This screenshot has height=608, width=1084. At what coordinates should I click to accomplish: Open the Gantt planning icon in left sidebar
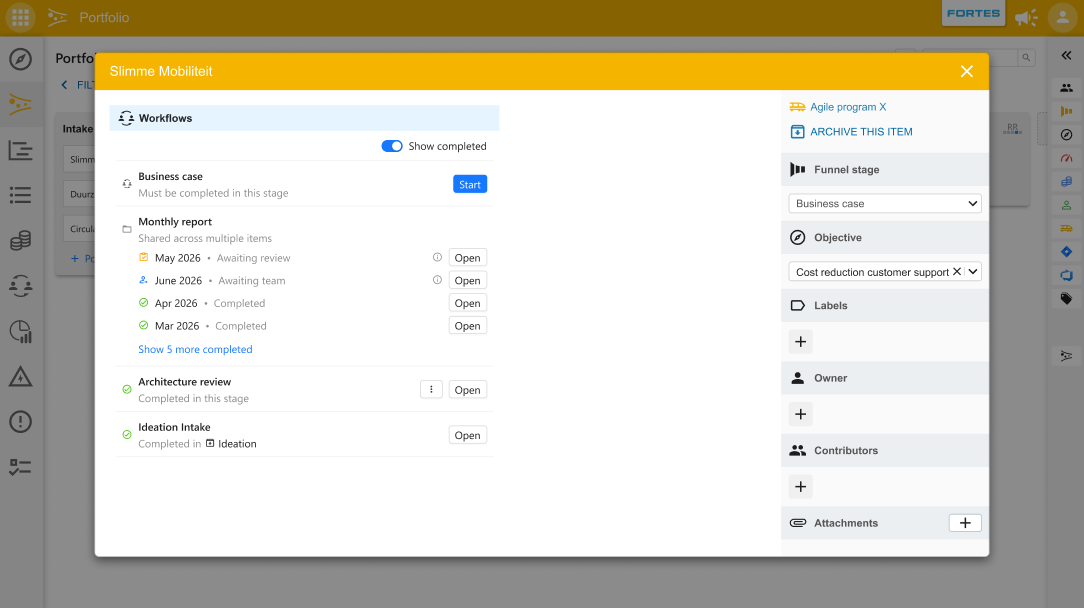(21, 150)
